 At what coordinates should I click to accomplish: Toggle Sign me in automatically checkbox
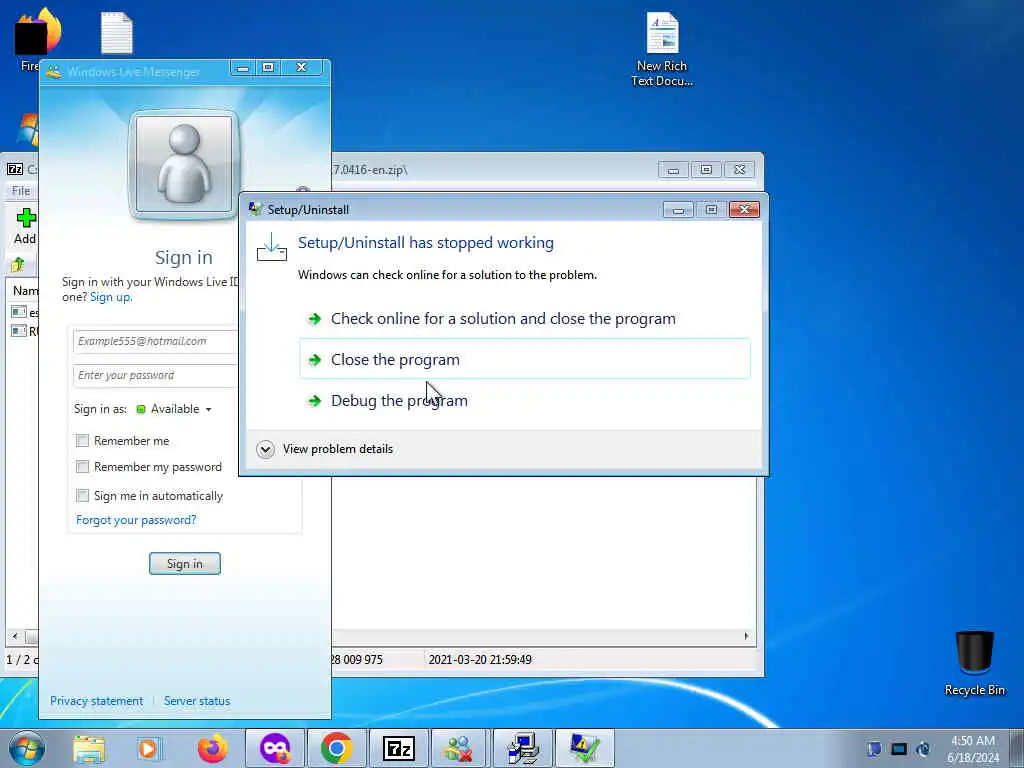tap(82, 496)
